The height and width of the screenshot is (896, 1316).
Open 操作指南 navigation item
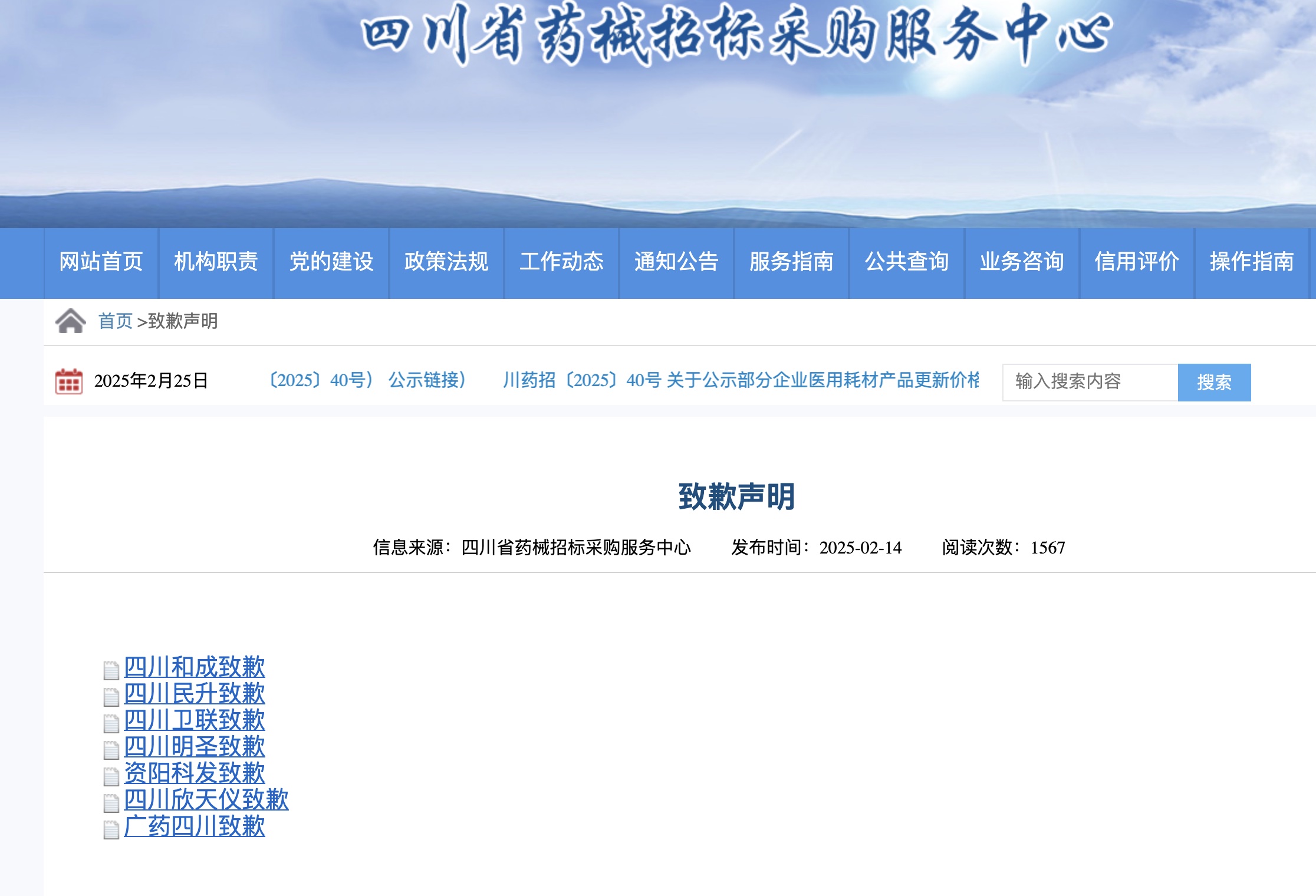tap(1251, 262)
